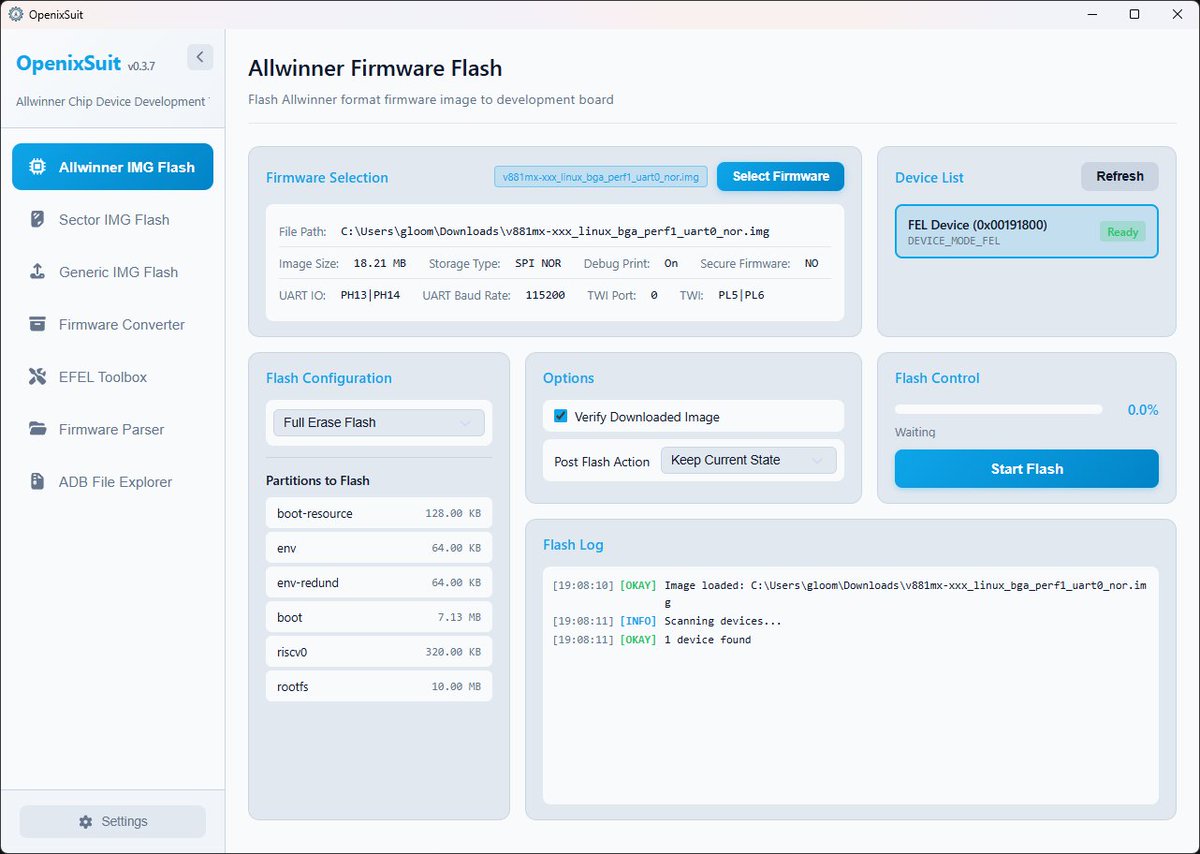The image size is (1200, 854).
Task: Click the Select Firmware button
Action: (780, 176)
